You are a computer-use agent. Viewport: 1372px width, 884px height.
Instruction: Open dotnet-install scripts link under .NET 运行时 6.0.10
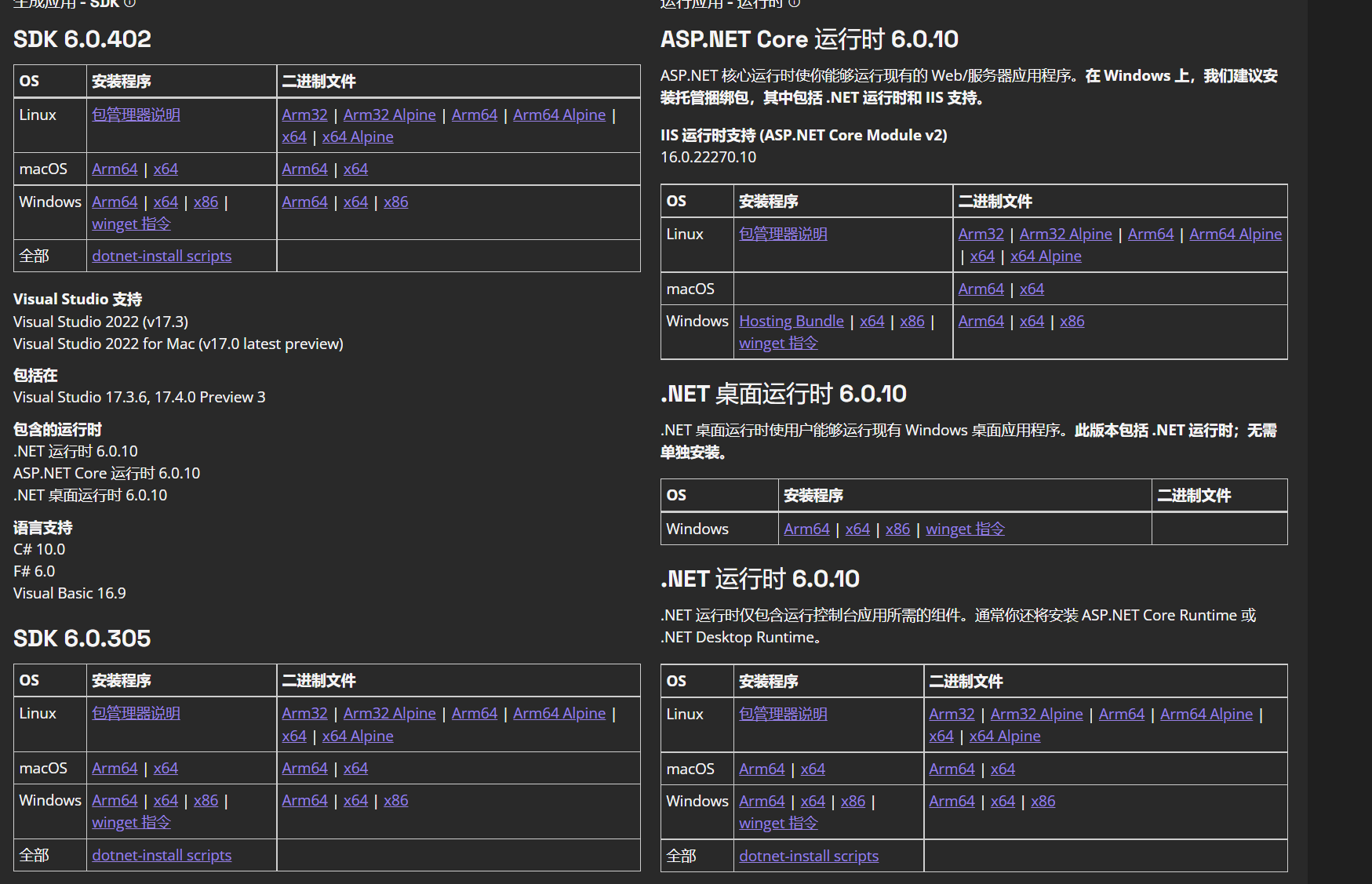[x=809, y=856]
